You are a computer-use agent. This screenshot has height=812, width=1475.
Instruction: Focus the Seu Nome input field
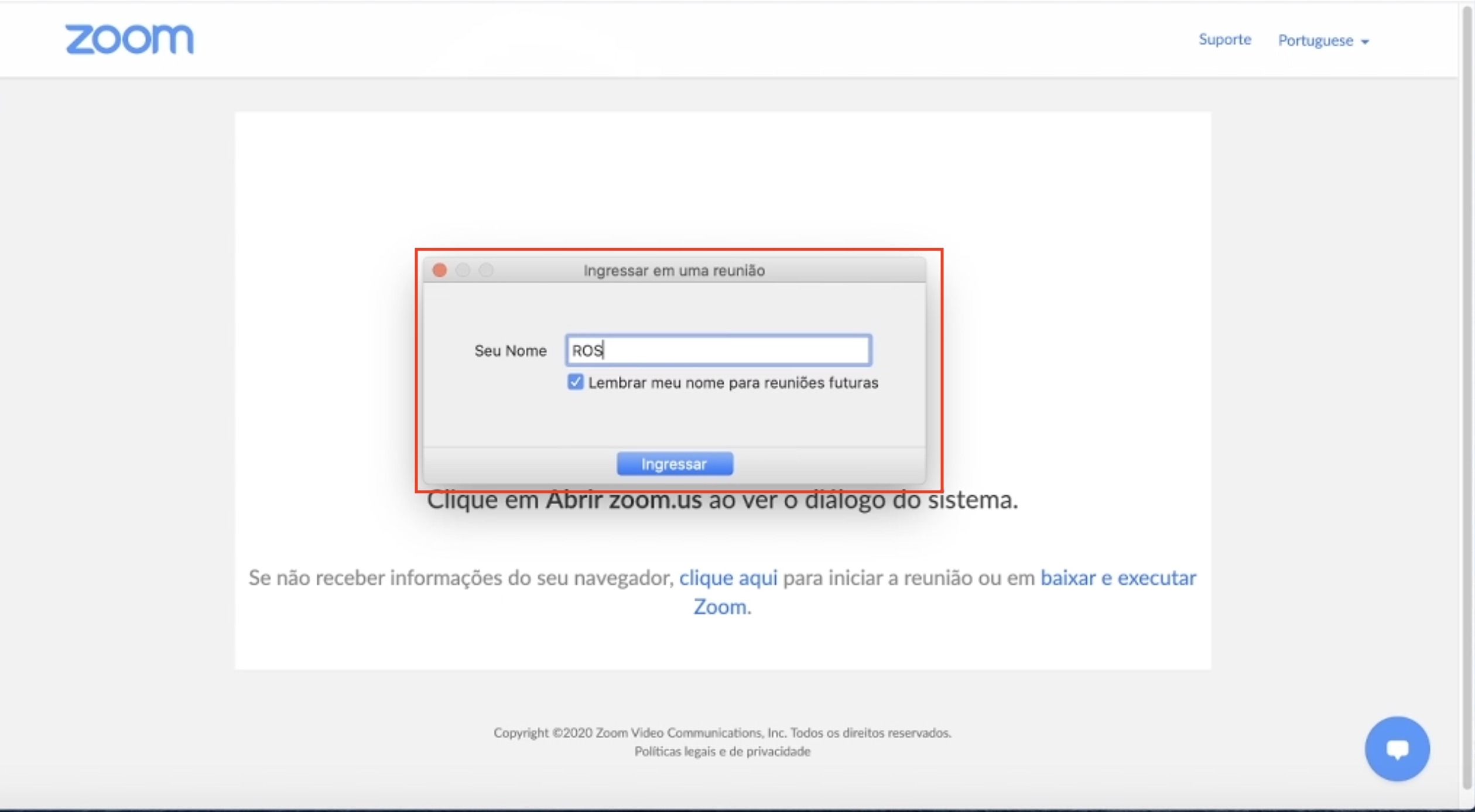(718, 350)
